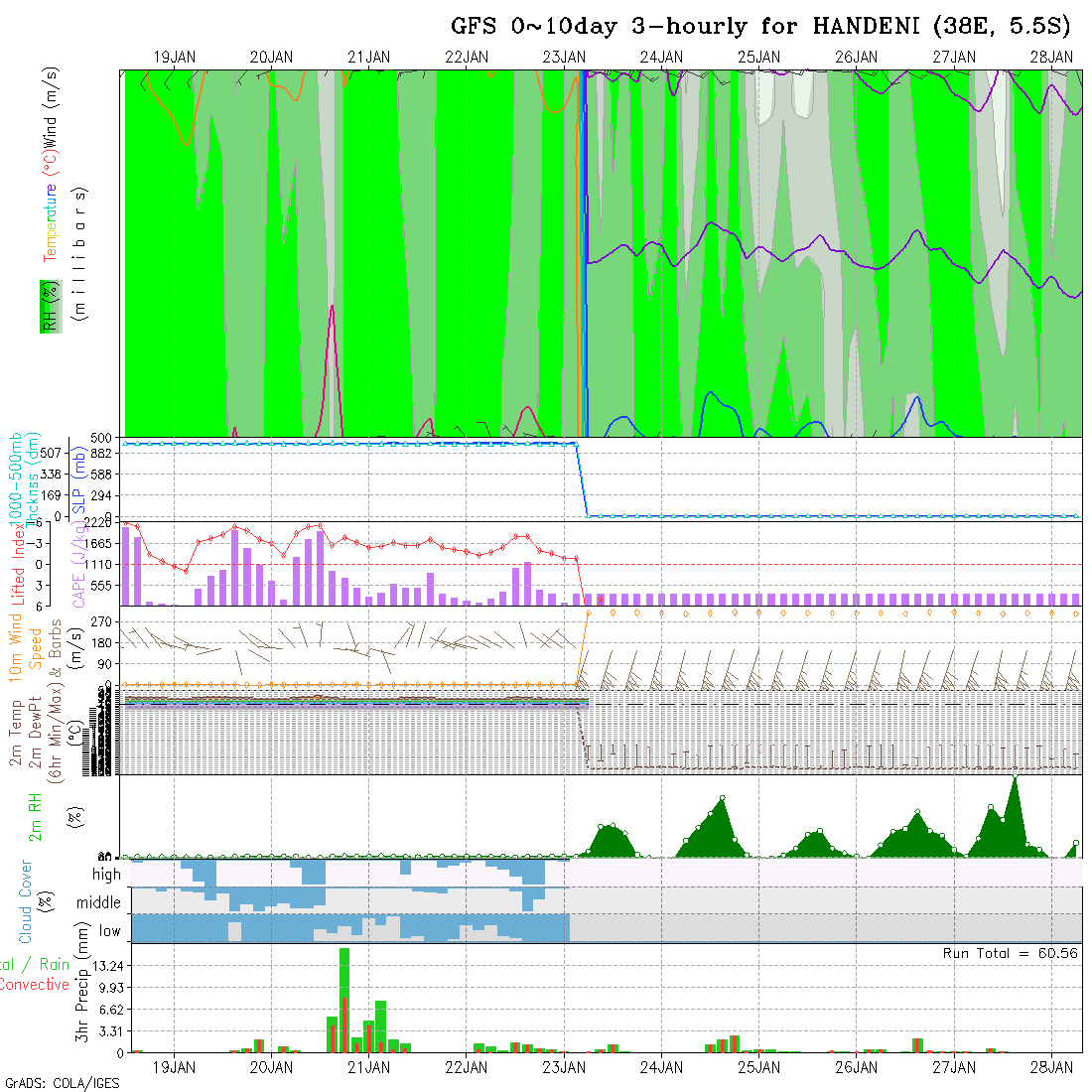Click the 22JAN label on the top axis
This screenshot has width=1092, height=1092.
pyautogui.click(x=467, y=58)
